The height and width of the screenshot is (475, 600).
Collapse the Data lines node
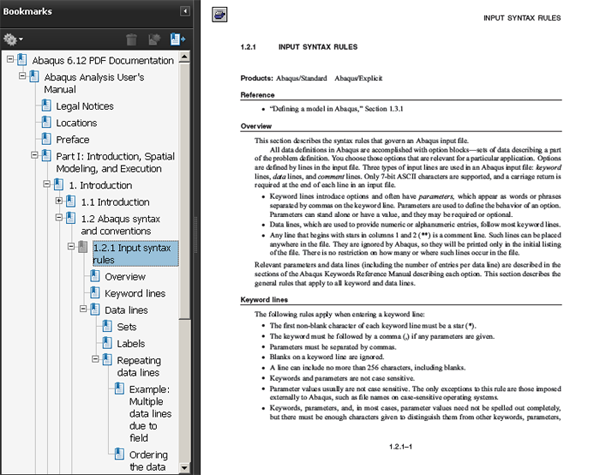[x=83, y=309]
